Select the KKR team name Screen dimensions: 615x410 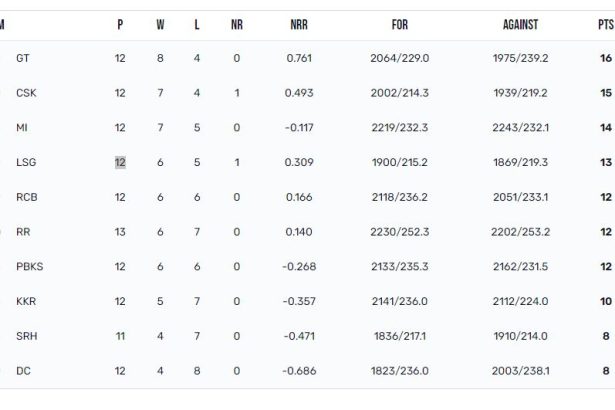coord(26,301)
